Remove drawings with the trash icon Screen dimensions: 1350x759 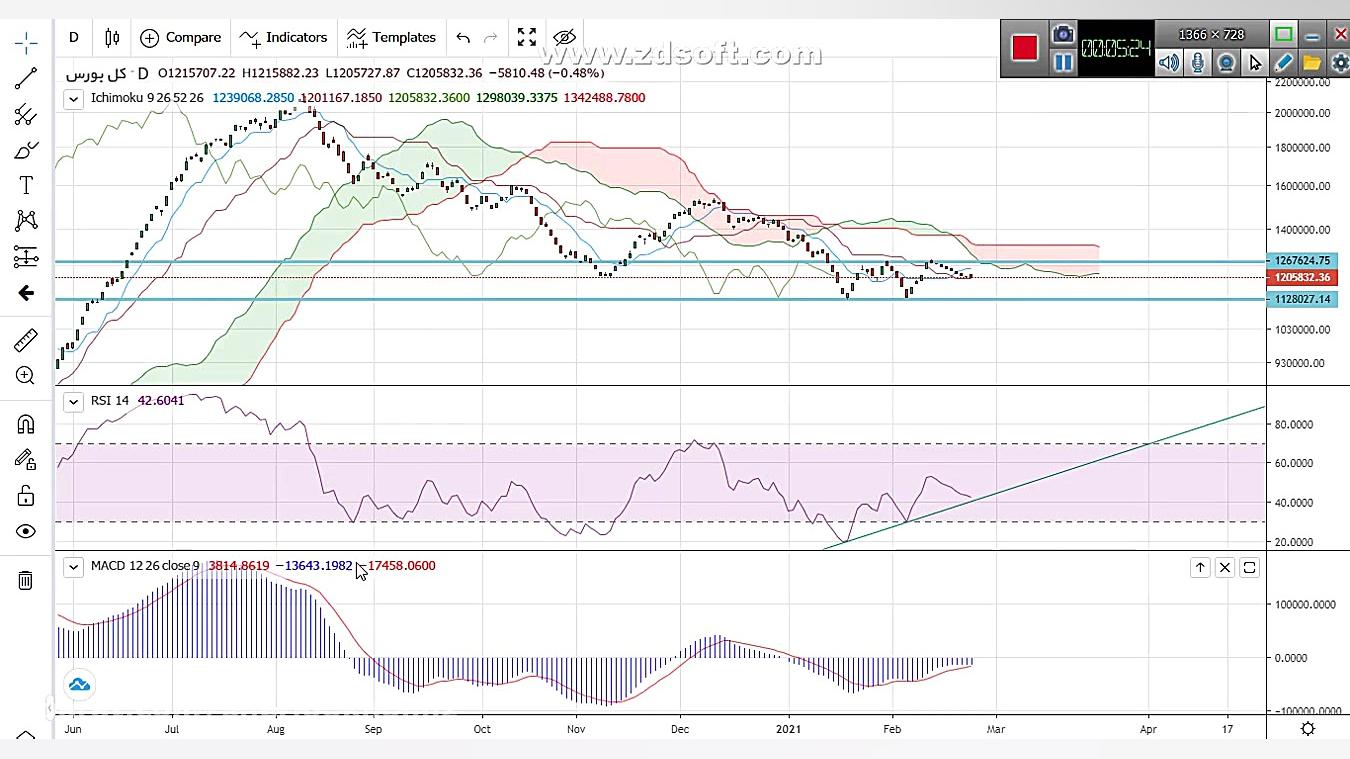tap(26, 580)
